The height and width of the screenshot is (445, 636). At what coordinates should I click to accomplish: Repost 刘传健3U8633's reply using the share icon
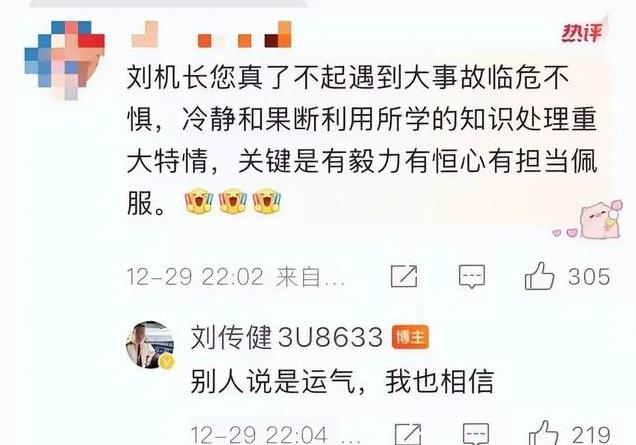pos(408,434)
